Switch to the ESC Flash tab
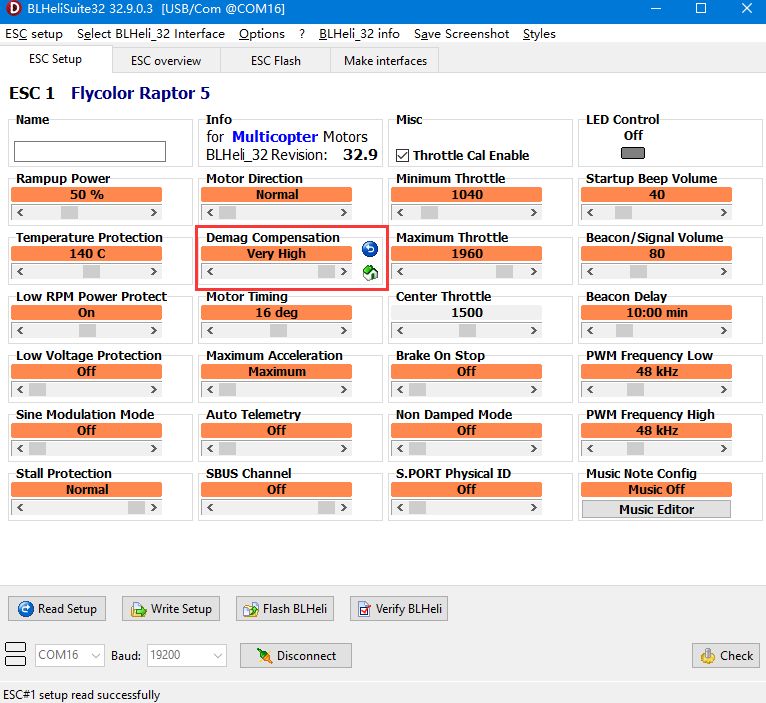Viewport: 766px width, 703px height. pos(275,61)
